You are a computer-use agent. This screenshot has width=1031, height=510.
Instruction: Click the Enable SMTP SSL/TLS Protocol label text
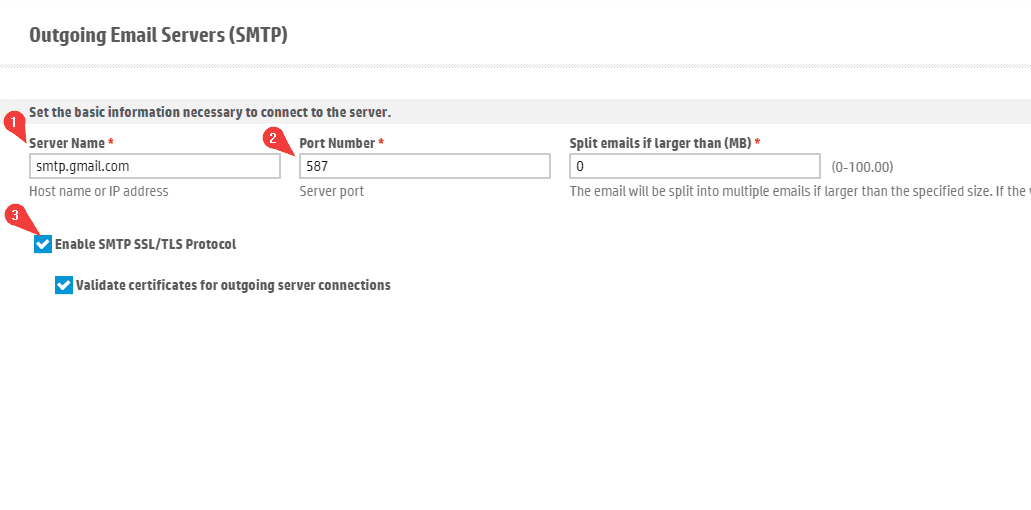[145, 244]
